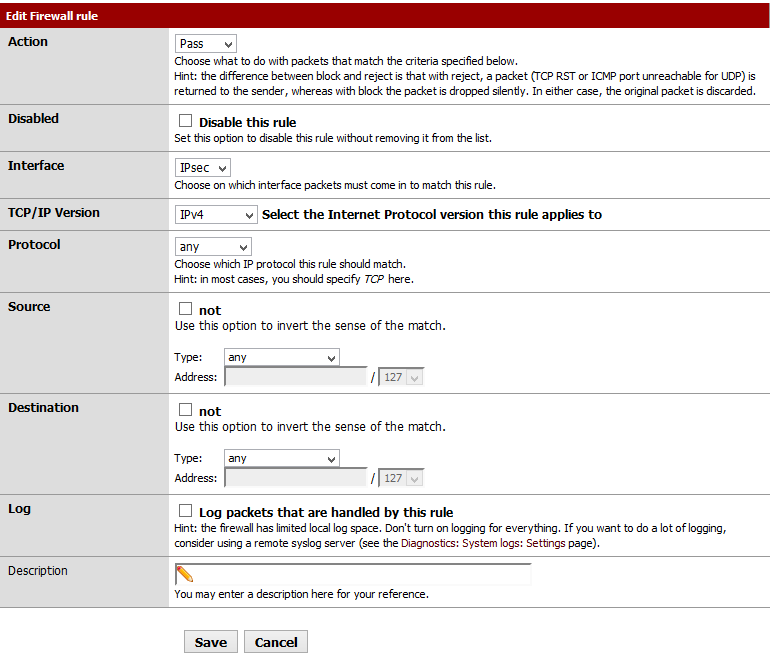Screen dimensions: 782x662
Task: Expand the Interface dropdown showing IPsec
Action: tap(203, 168)
